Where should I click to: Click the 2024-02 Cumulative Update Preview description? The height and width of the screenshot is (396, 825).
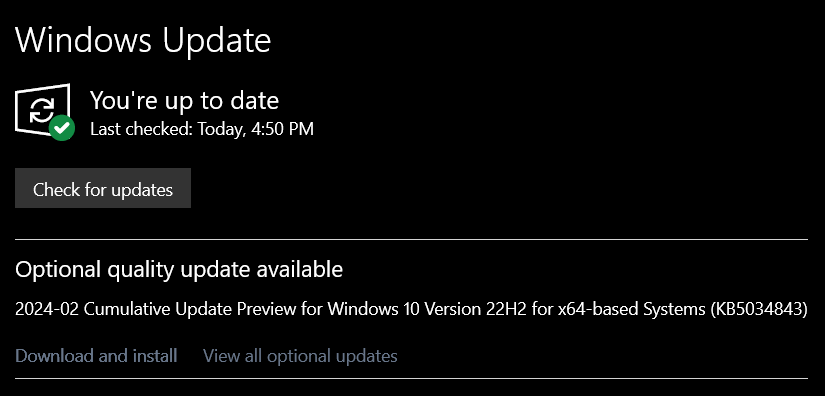click(411, 309)
